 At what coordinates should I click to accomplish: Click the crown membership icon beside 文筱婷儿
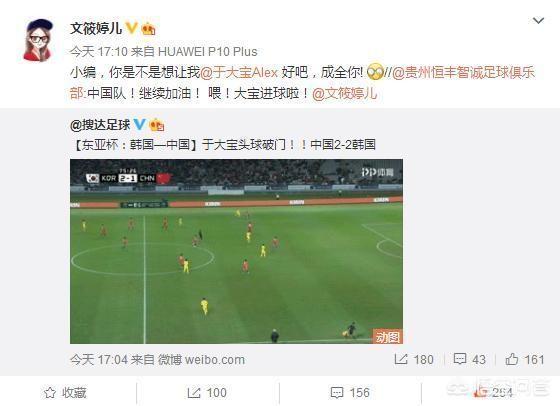tap(148, 29)
